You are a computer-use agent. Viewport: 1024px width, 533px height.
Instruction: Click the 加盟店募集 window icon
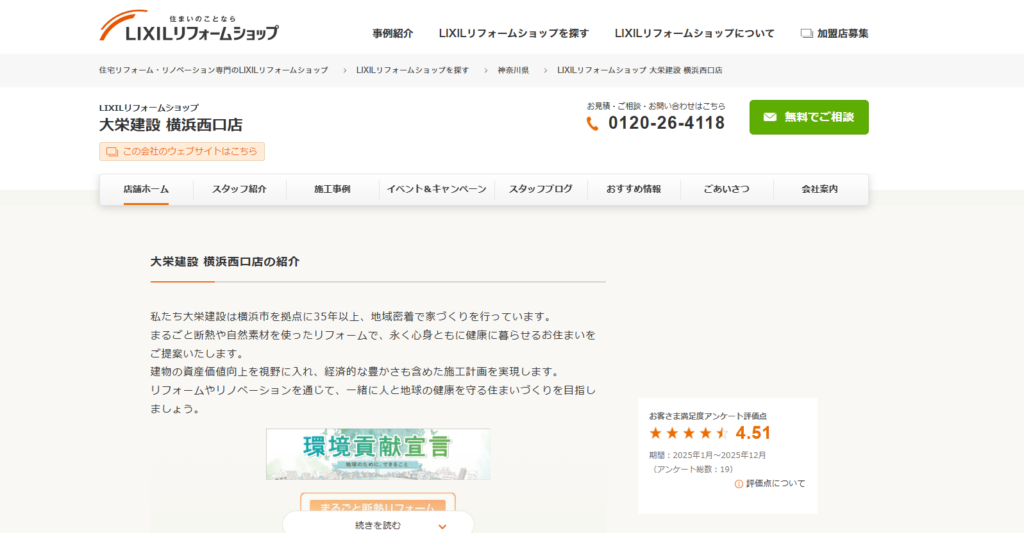click(806, 33)
